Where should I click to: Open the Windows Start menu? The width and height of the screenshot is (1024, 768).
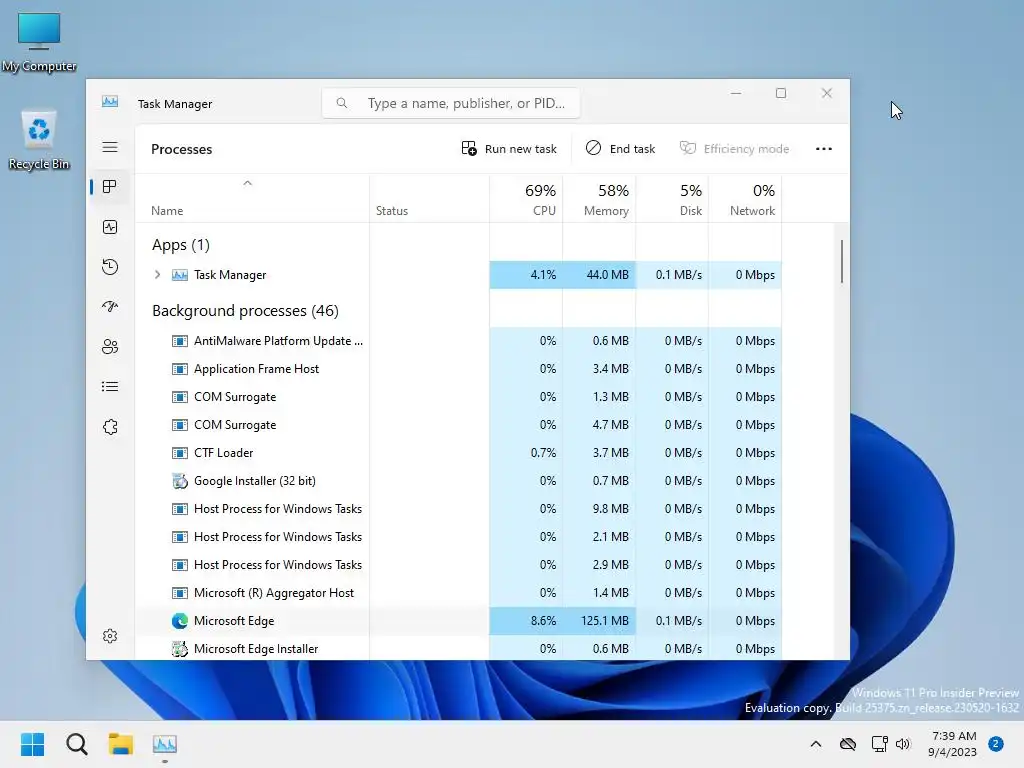tap(33, 744)
